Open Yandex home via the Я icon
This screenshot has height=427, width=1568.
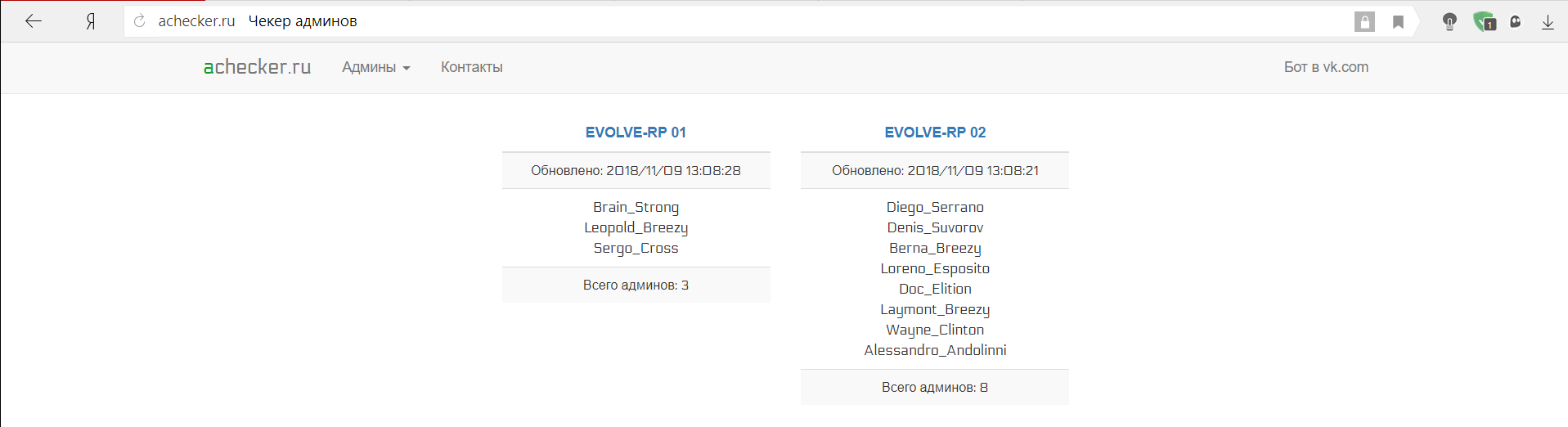pos(91,22)
